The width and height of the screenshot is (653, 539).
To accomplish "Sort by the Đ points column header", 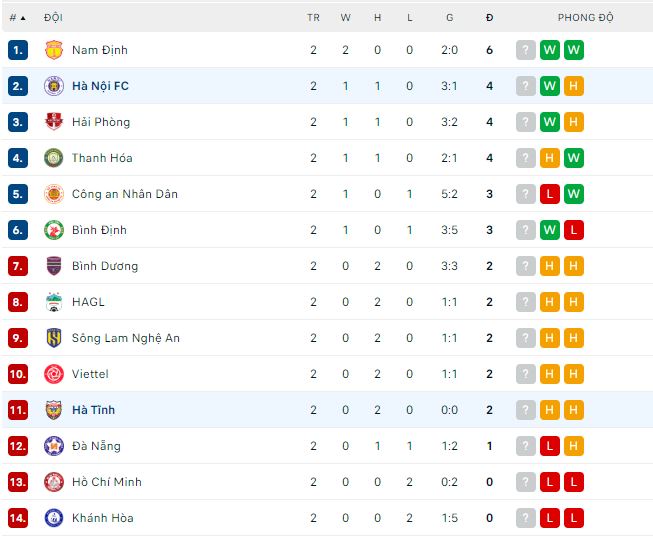I will [x=489, y=18].
